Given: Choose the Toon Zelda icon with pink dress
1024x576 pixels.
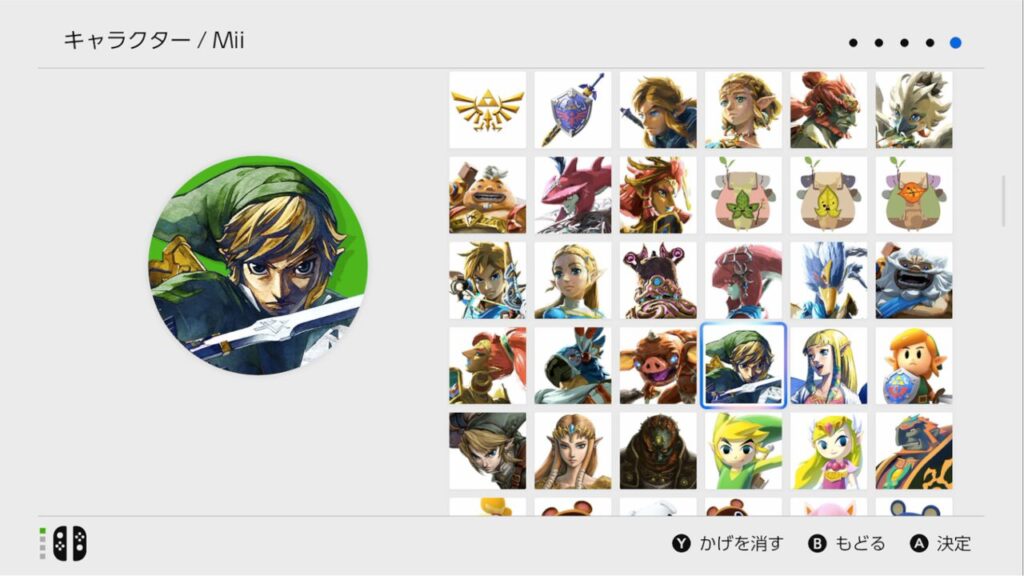Looking at the screenshot, I should point(828,451).
